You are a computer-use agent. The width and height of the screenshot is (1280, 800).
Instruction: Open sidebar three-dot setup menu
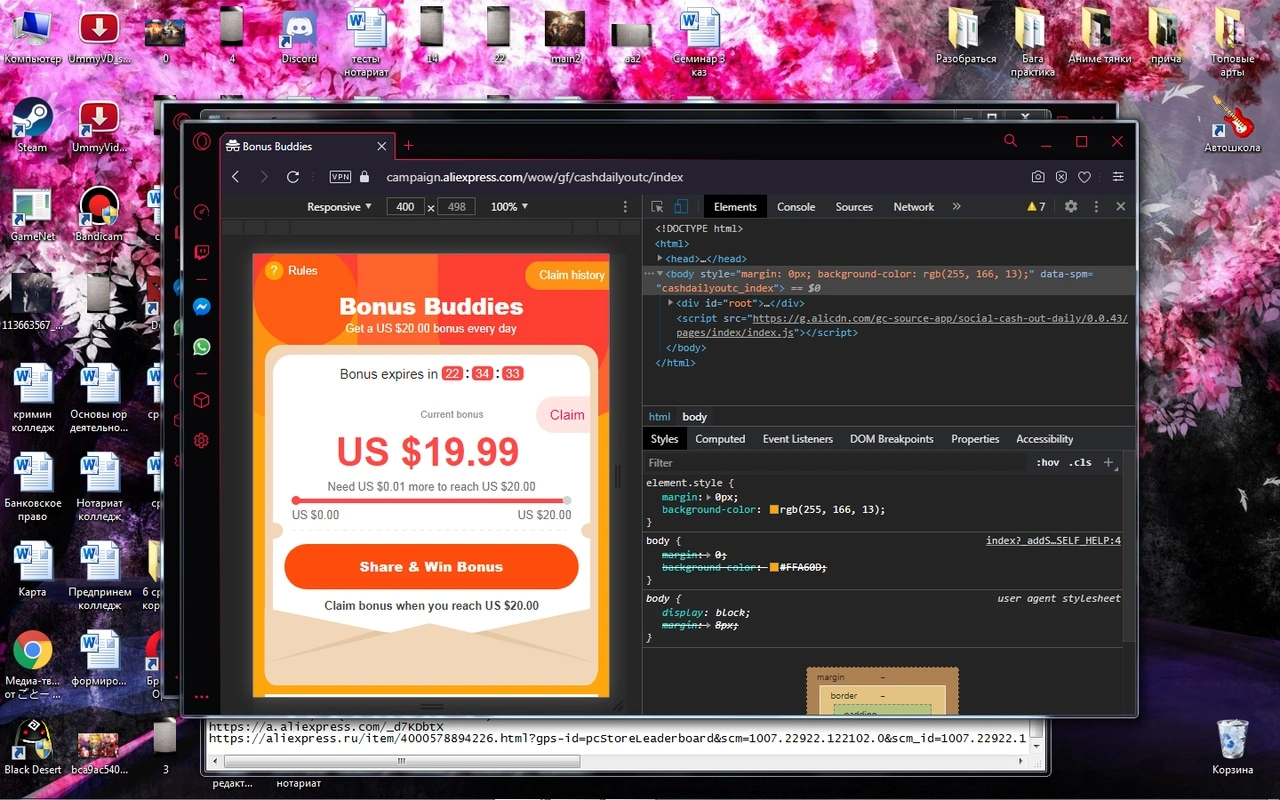click(201, 697)
